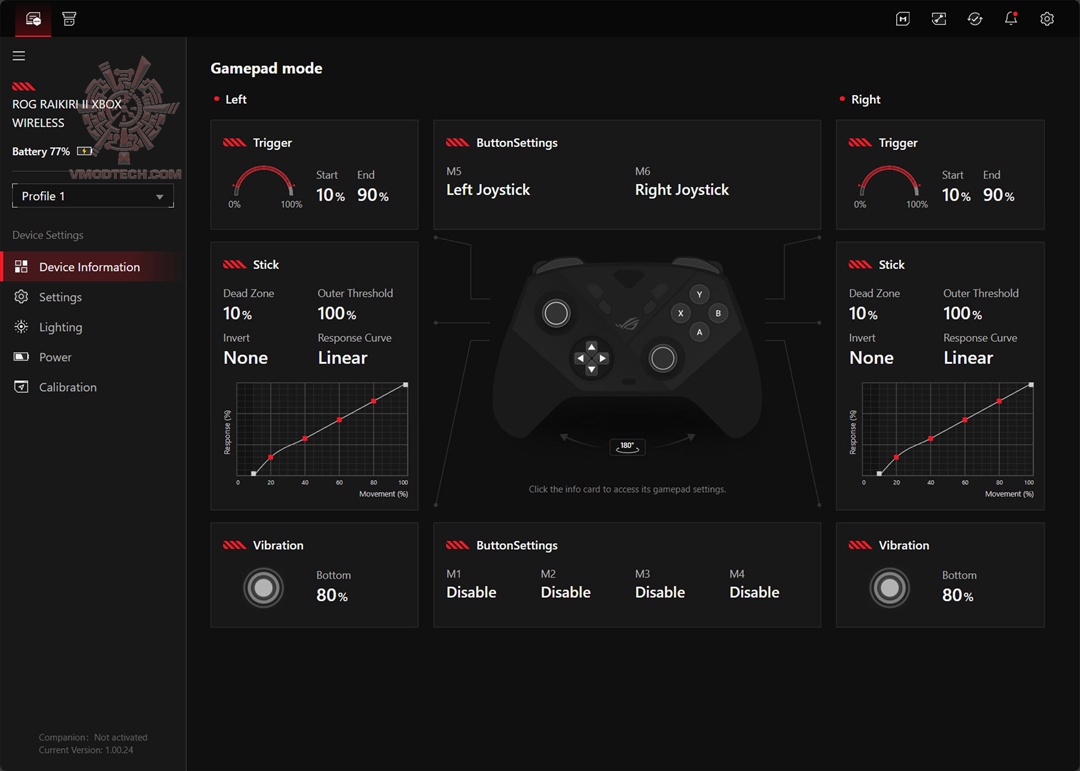Open the hamburger menu icon

(x=19, y=56)
